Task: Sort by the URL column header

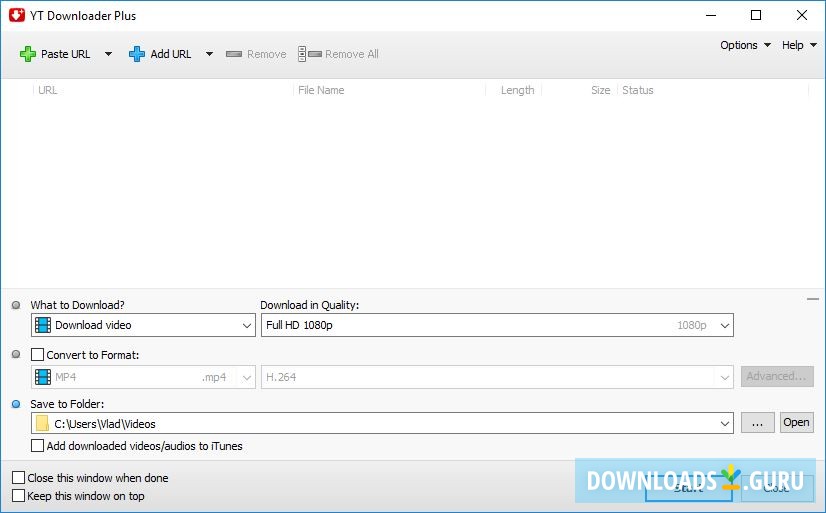Action: 47,90
